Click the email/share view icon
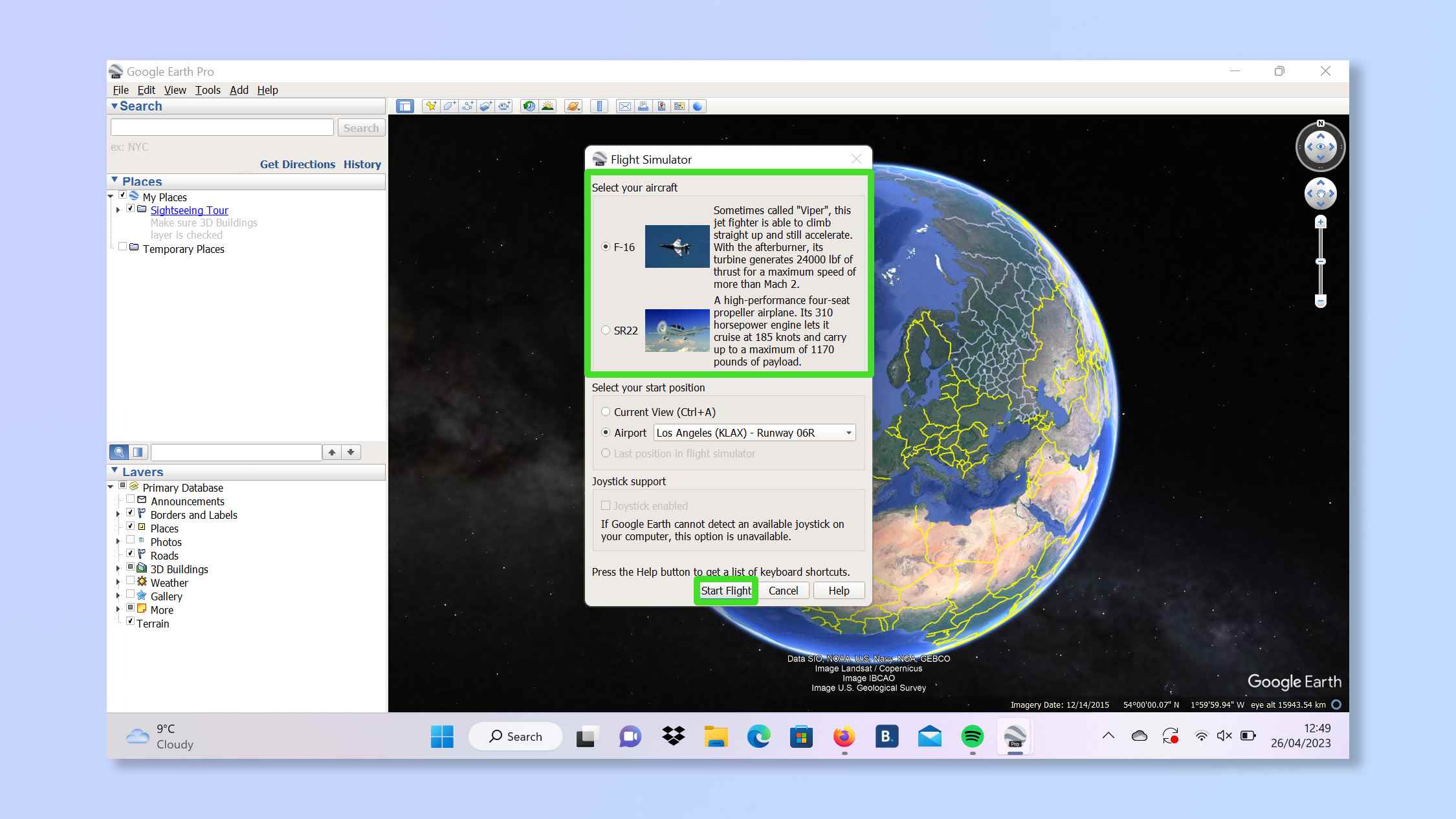The image size is (1456, 819). [626, 106]
